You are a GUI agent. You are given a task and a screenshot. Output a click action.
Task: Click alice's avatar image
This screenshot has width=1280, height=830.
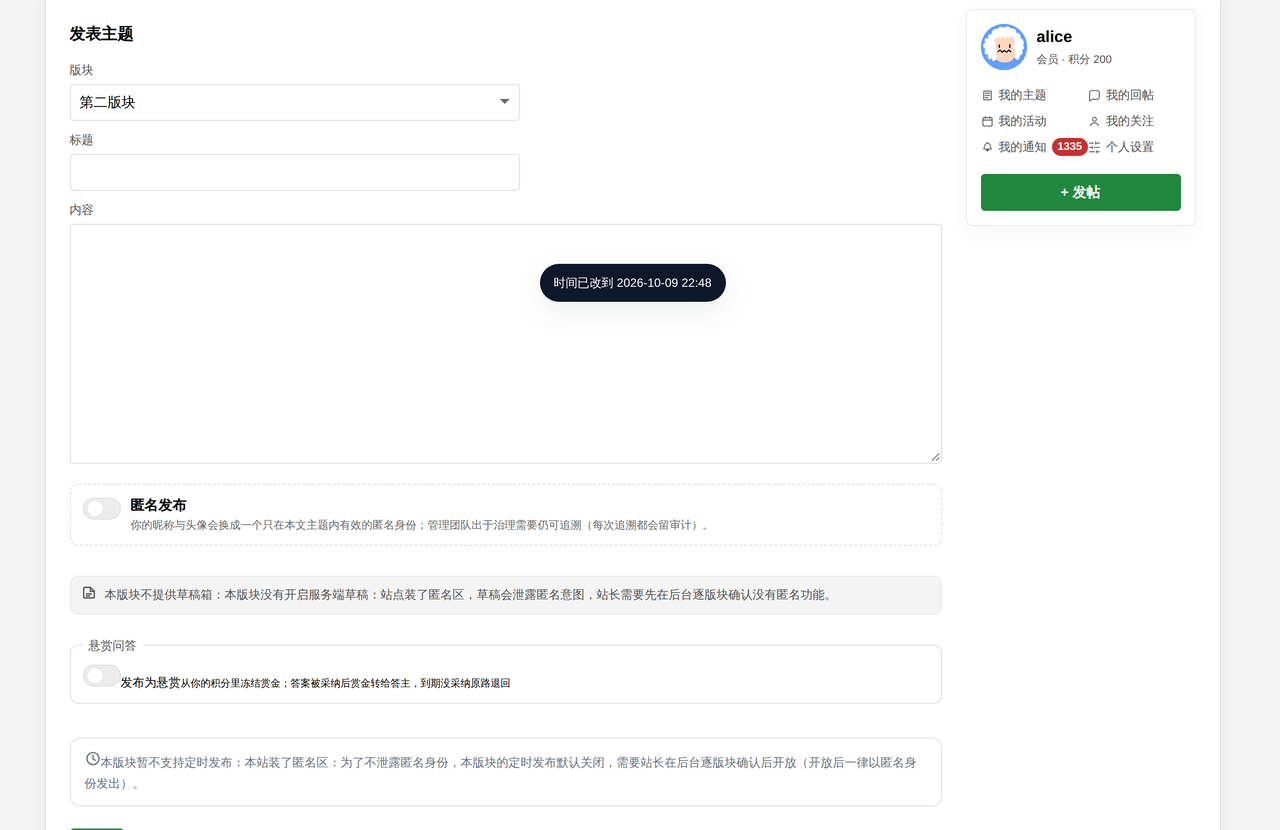point(1004,47)
